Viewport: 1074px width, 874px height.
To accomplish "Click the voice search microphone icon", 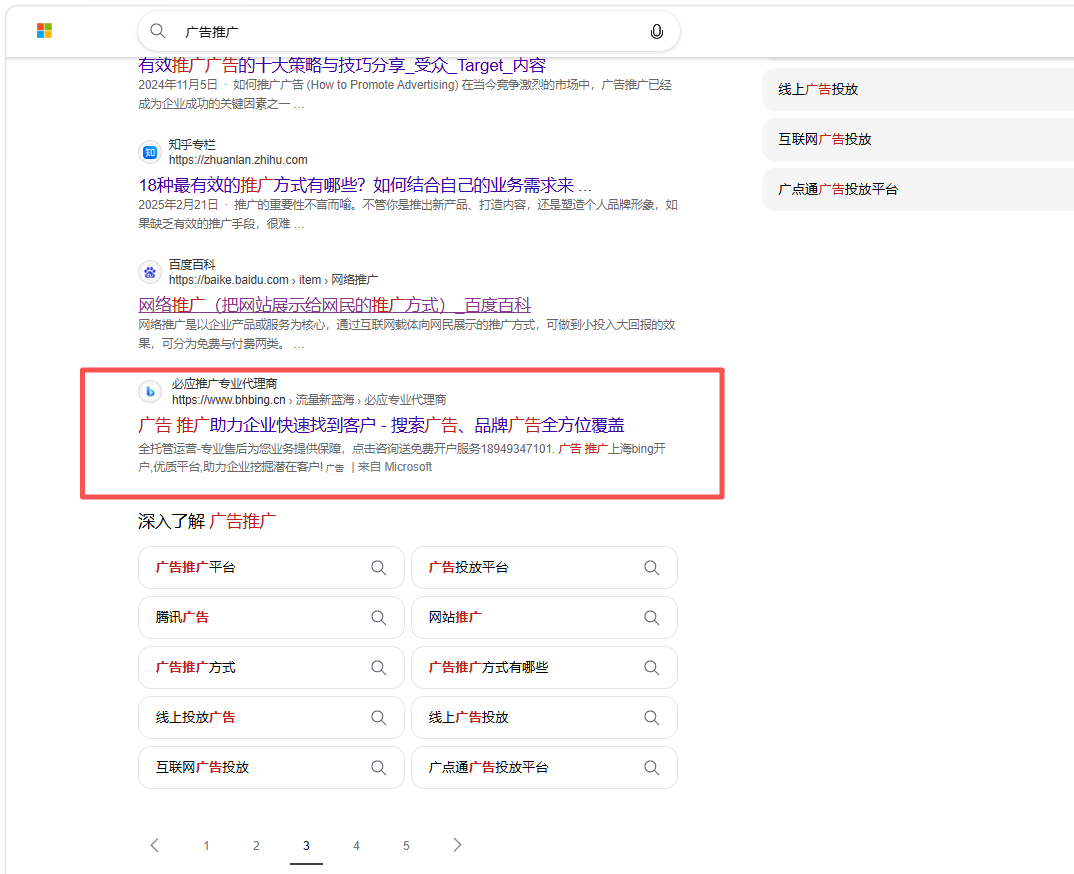I will pyautogui.click(x=656, y=32).
